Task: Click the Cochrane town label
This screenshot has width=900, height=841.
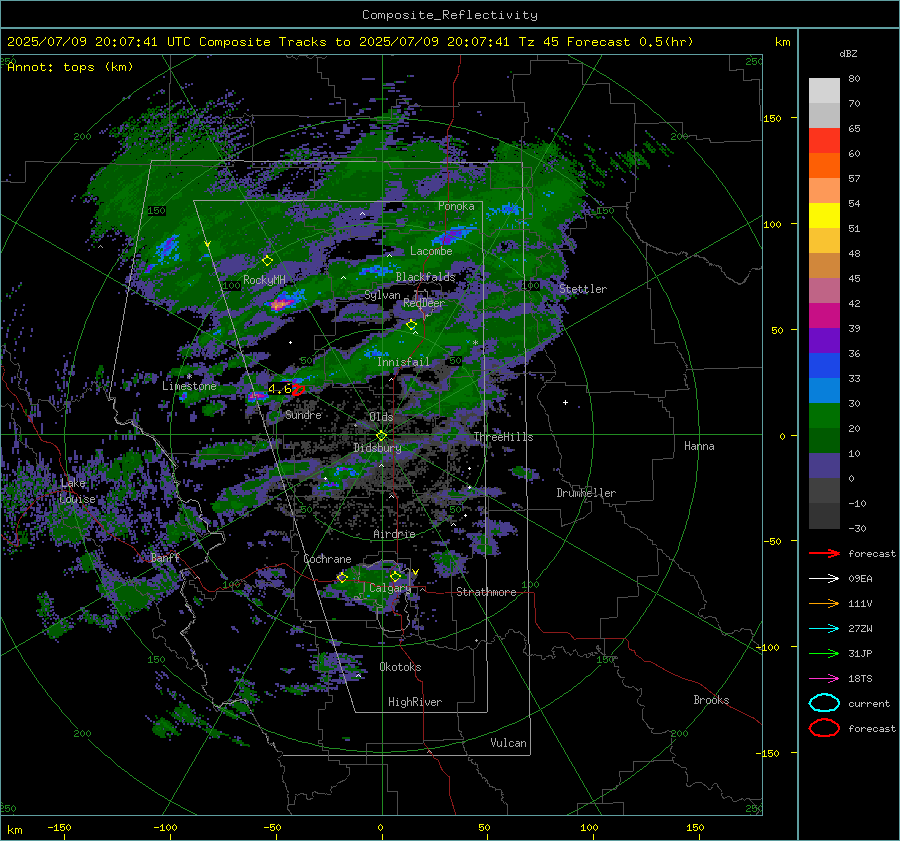Action: tap(327, 559)
